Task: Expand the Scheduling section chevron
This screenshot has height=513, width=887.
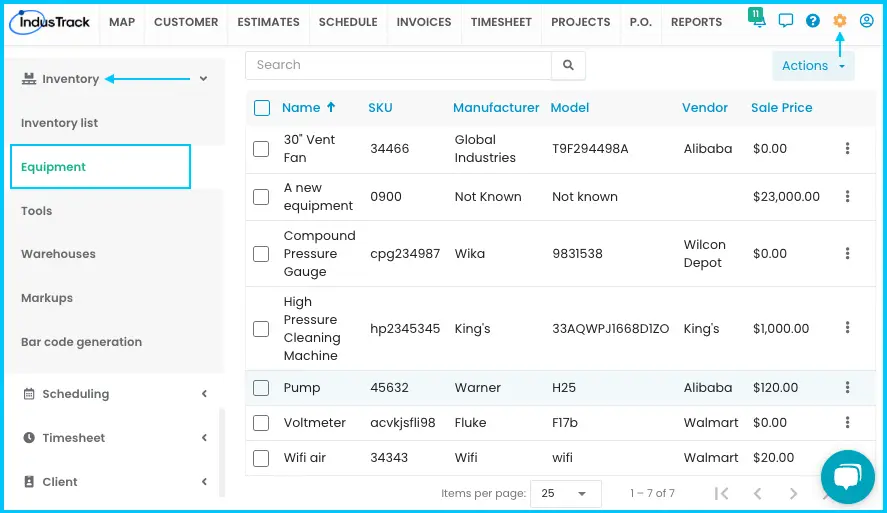Action: click(x=204, y=394)
